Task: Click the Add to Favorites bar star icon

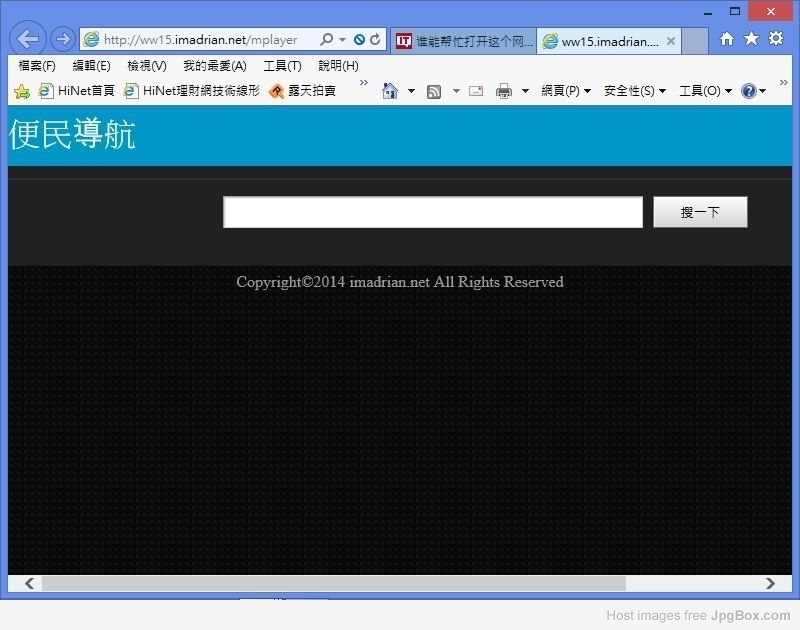Action: (x=22, y=91)
